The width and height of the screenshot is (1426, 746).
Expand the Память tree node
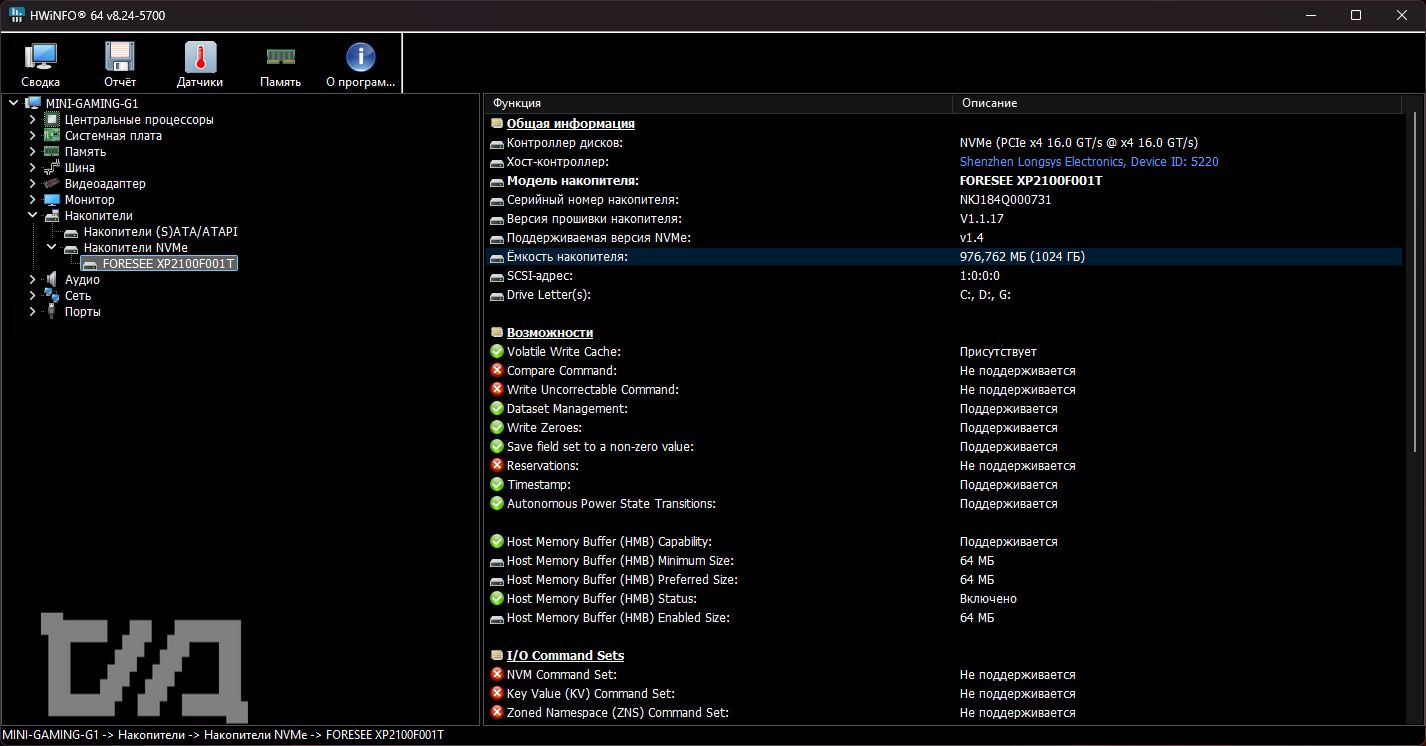pos(32,152)
